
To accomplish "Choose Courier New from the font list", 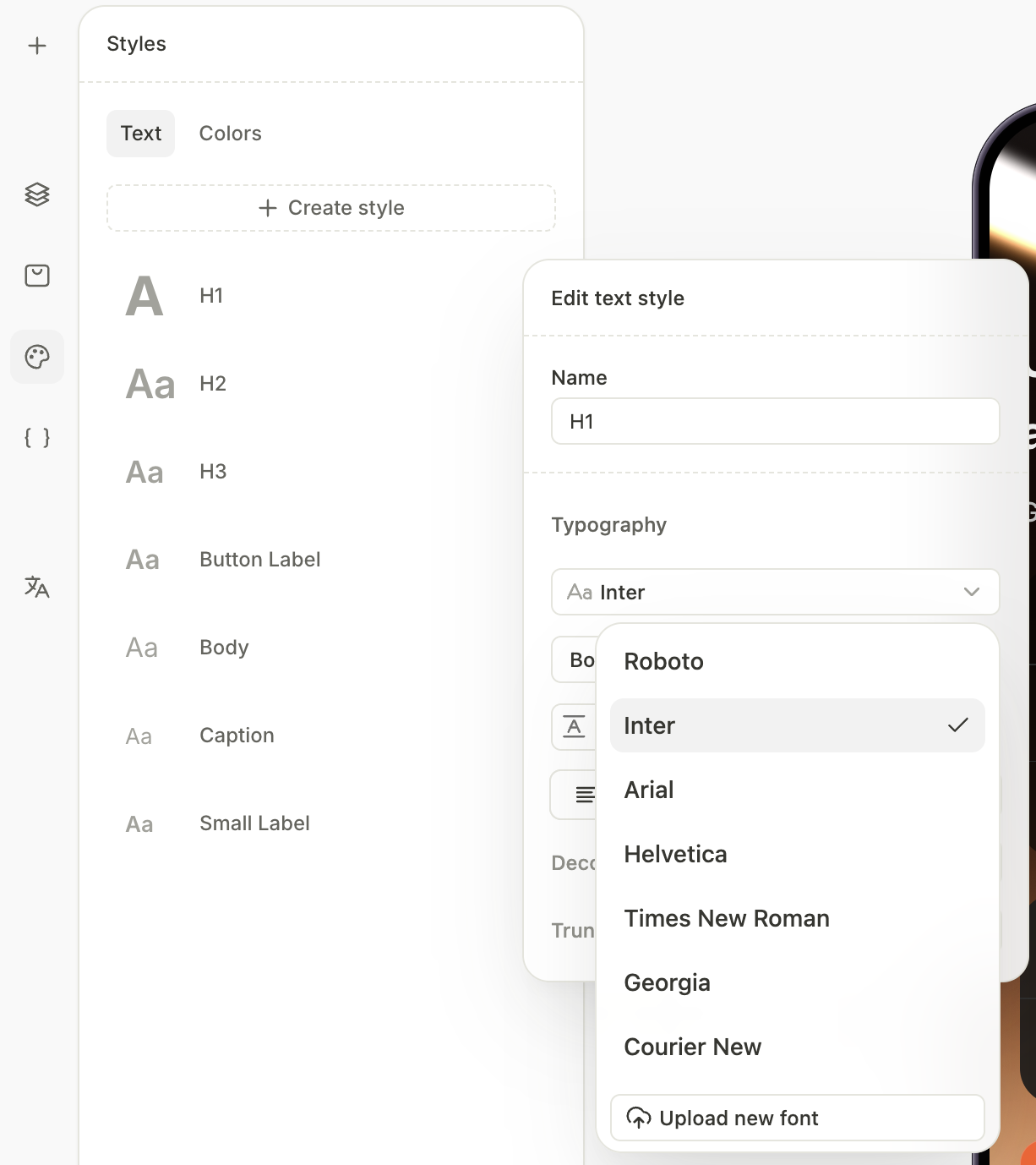I will (x=798, y=1047).
